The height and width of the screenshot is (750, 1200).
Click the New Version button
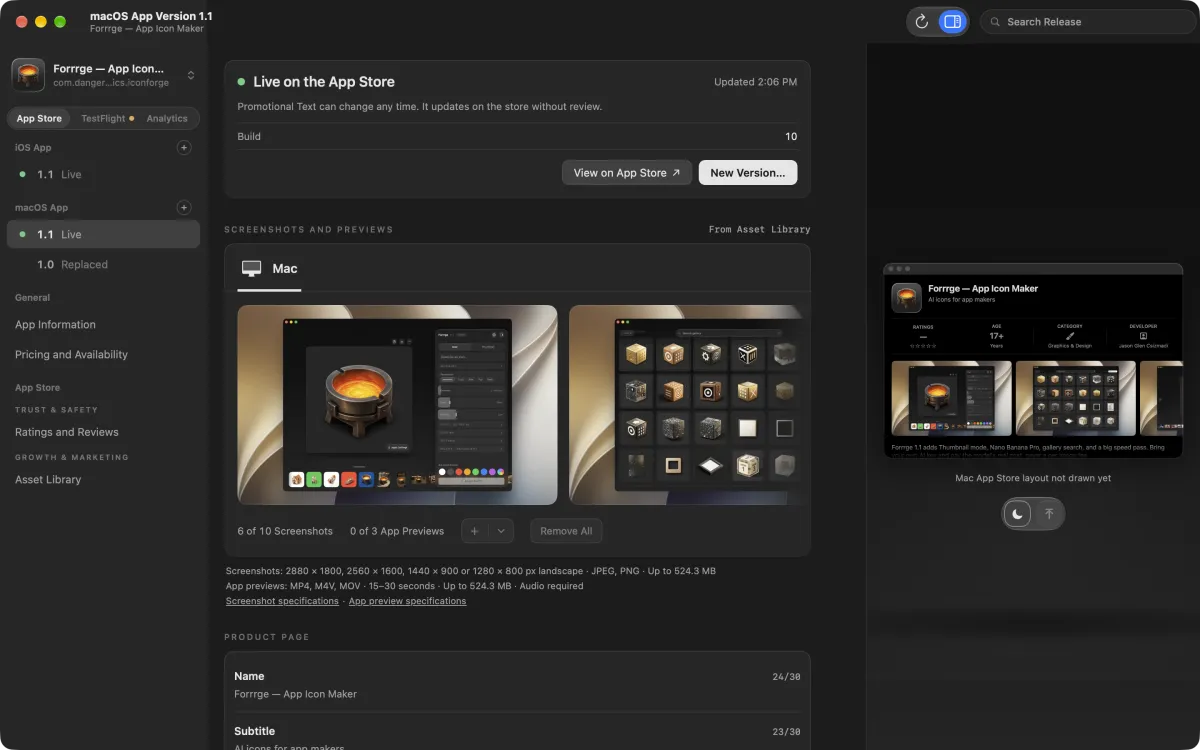click(x=748, y=173)
